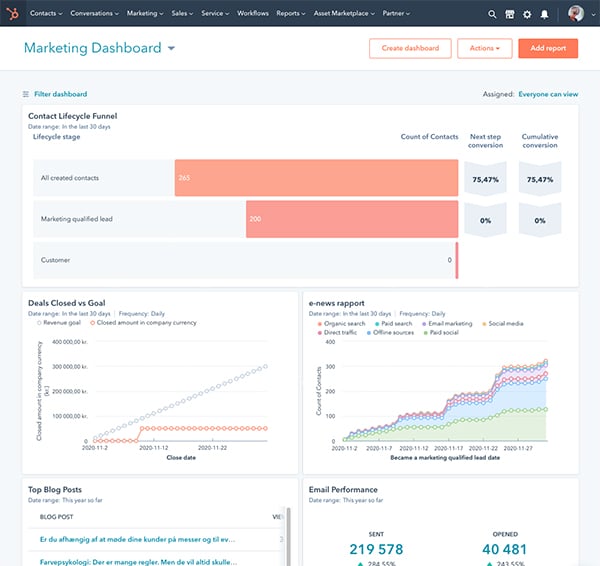Toggle the Organic search legend series
The width and height of the screenshot is (600, 566).
click(341, 323)
